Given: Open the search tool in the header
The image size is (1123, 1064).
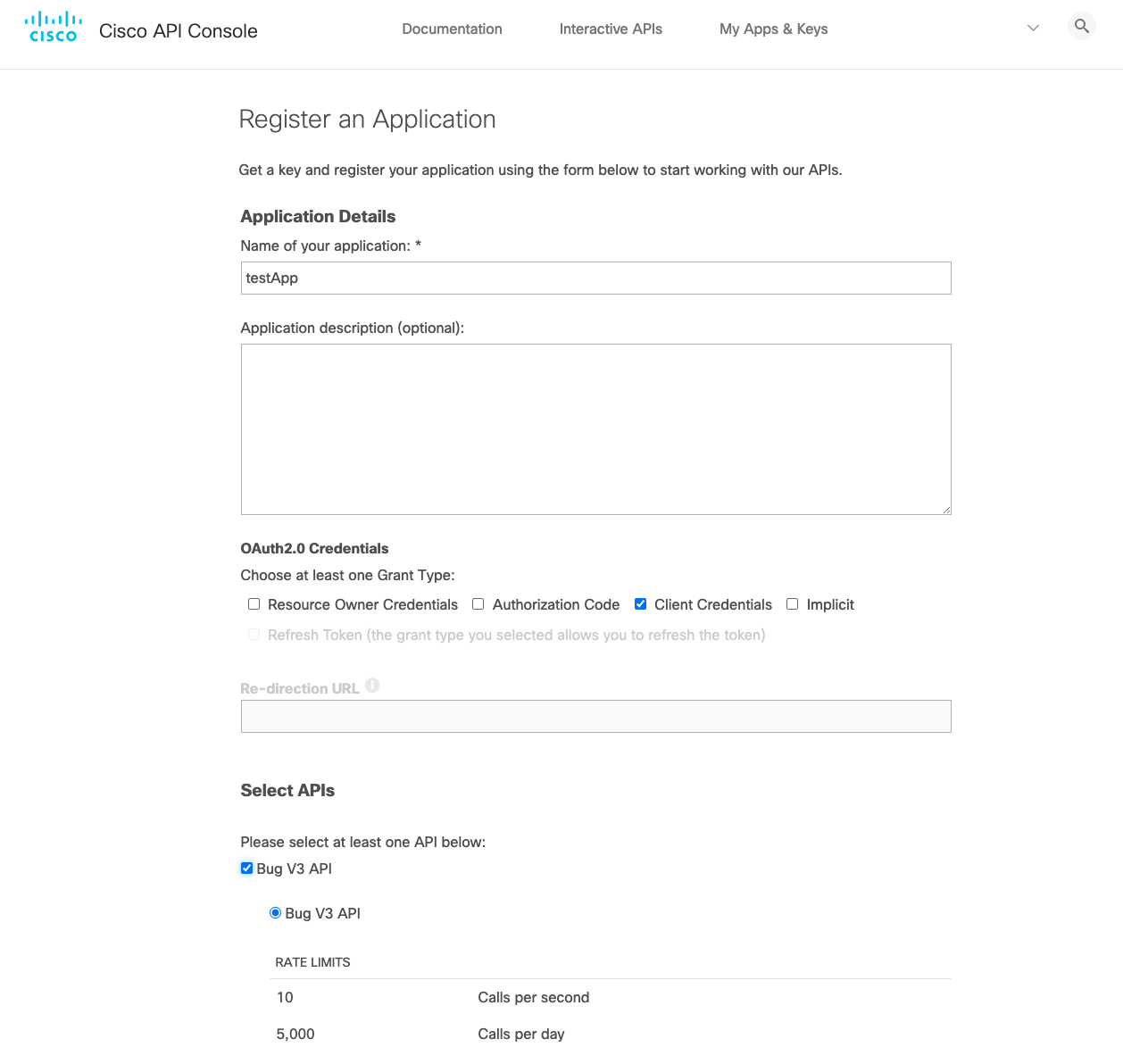Looking at the screenshot, I should [1081, 26].
